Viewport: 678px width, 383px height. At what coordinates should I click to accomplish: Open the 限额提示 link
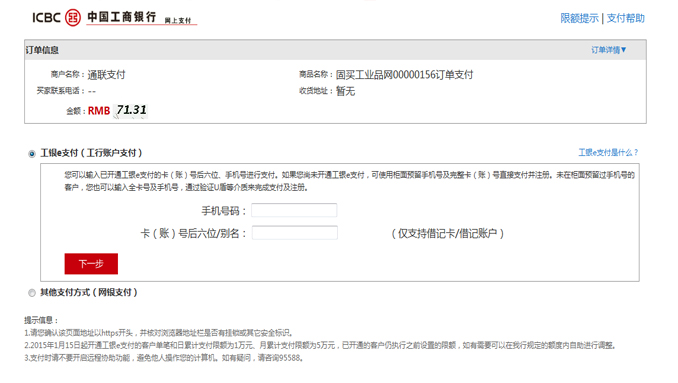pyautogui.click(x=579, y=18)
